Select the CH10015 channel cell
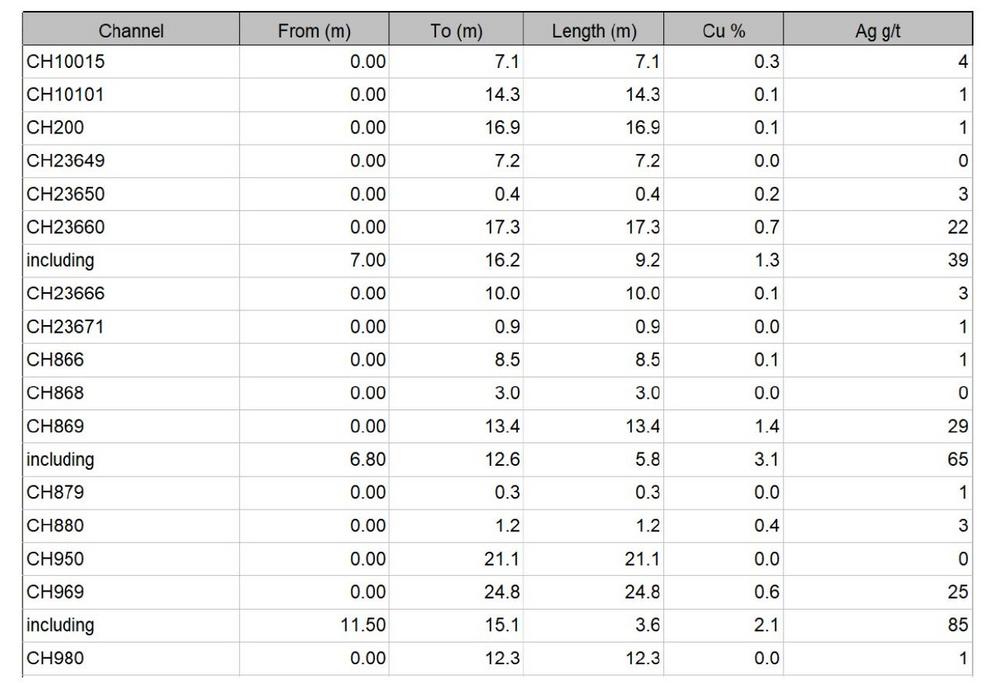This screenshot has height=683, width=1000. (131, 62)
